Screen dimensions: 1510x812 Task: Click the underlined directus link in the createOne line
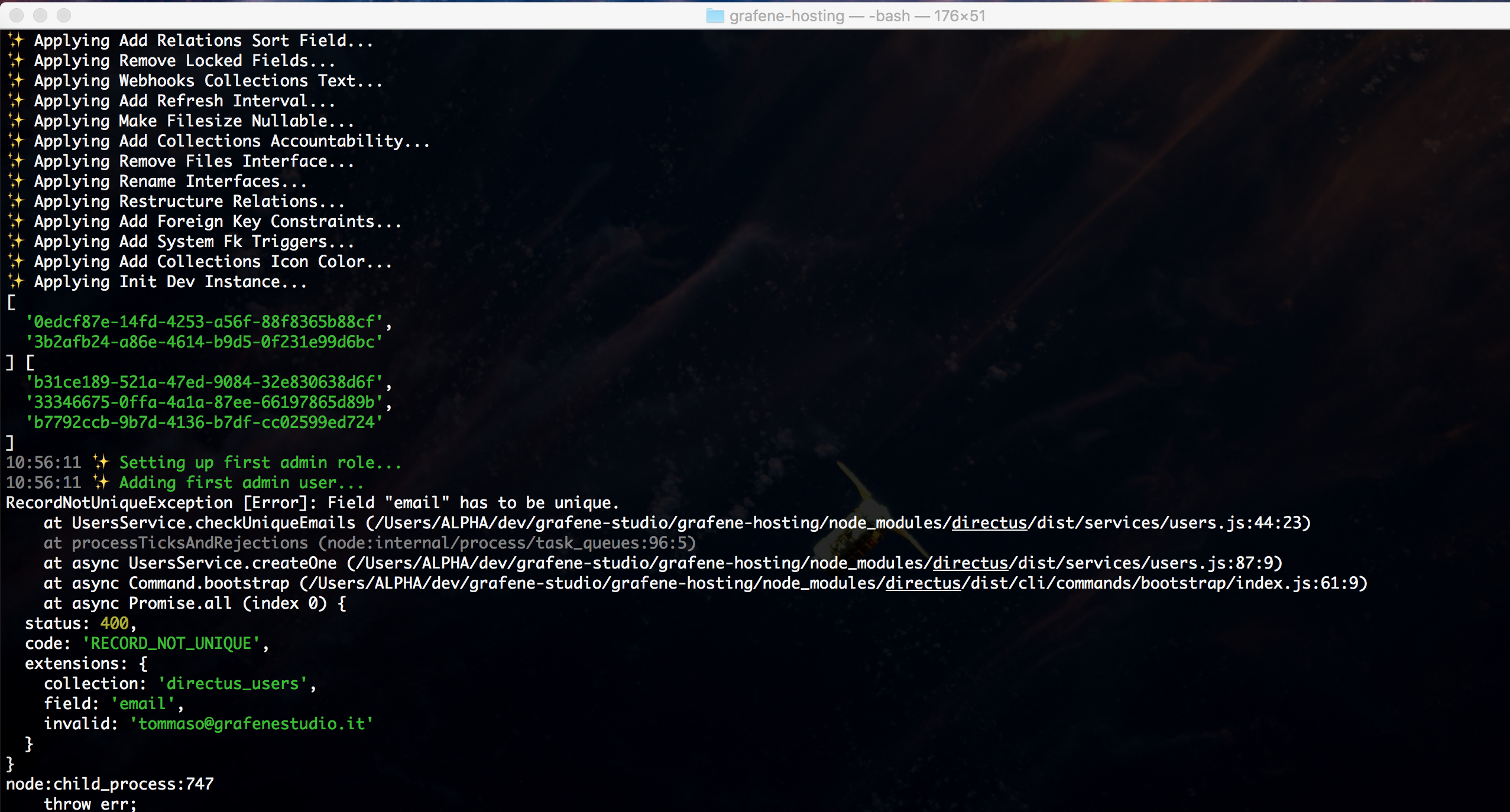coord(970,563)
